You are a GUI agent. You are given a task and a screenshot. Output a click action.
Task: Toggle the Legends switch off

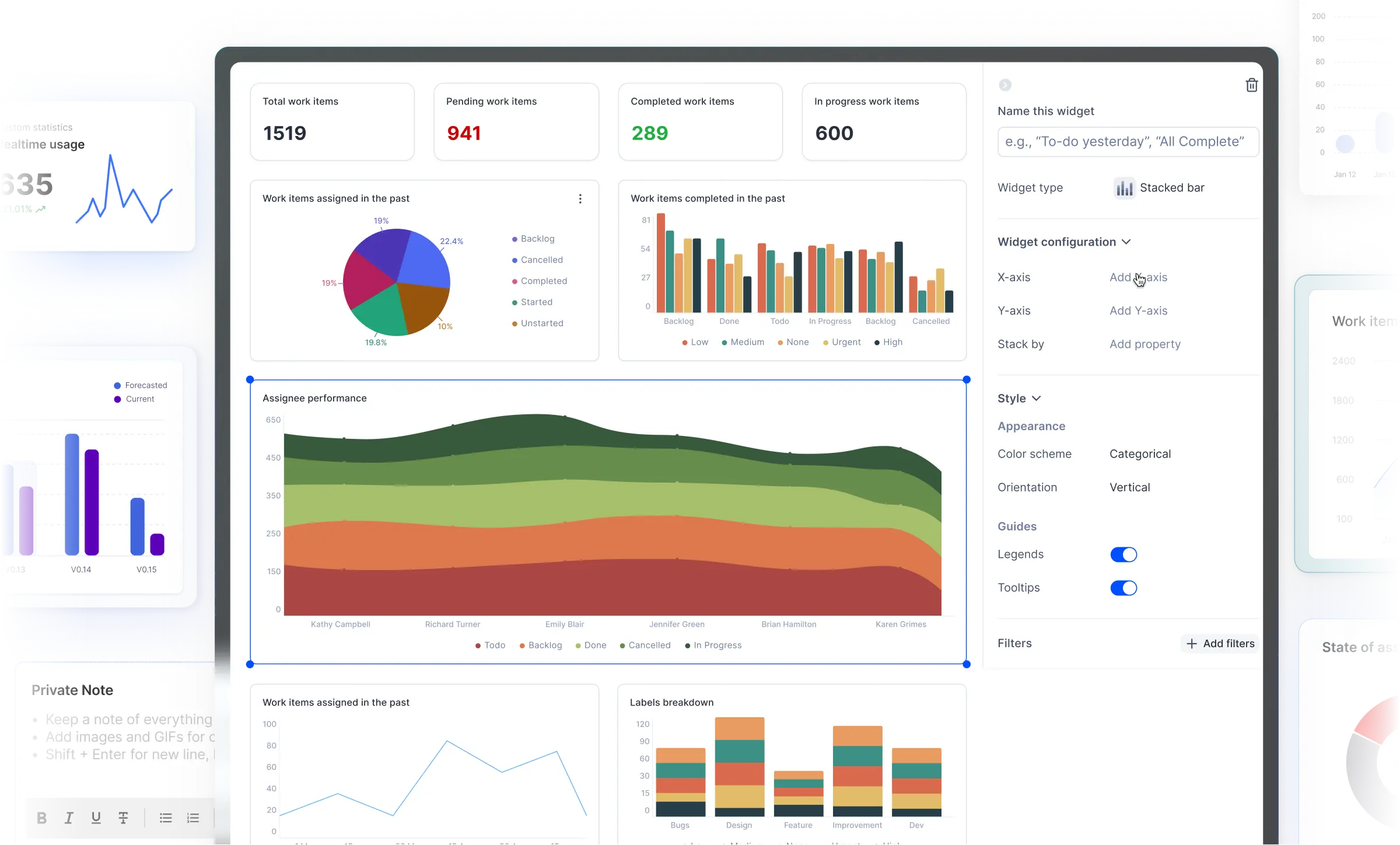click(x=1123, y=554)
